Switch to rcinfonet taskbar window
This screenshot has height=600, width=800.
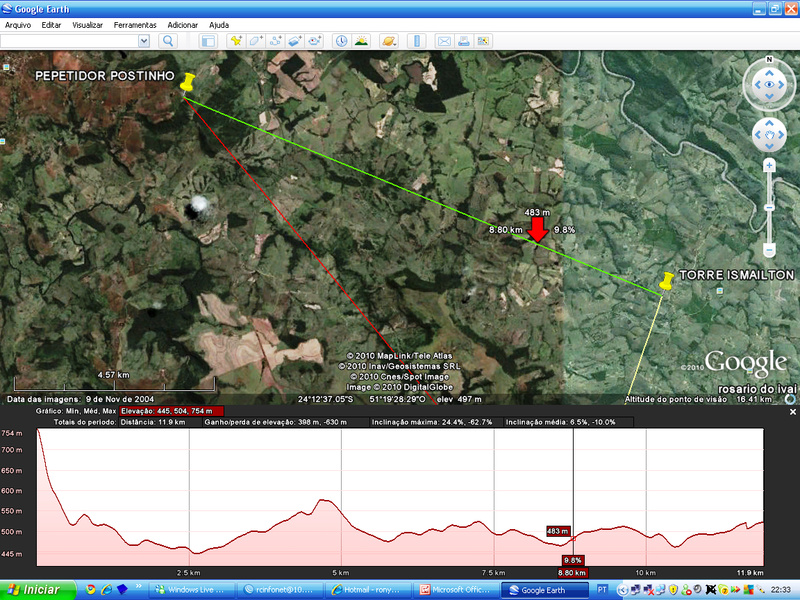(x=282, y=590)
